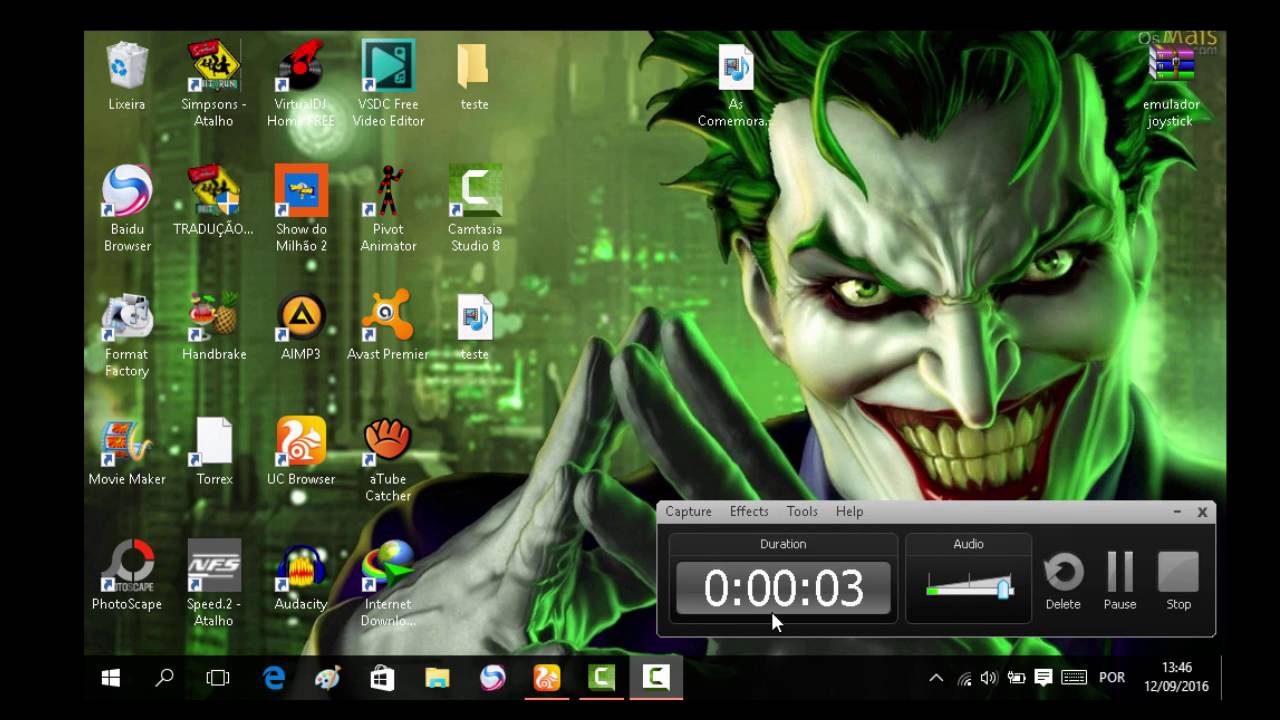This screenshot has height=720, width=1280.
Task: Pause the recording
Action: pyautogui.click(x=1120, y=580)
